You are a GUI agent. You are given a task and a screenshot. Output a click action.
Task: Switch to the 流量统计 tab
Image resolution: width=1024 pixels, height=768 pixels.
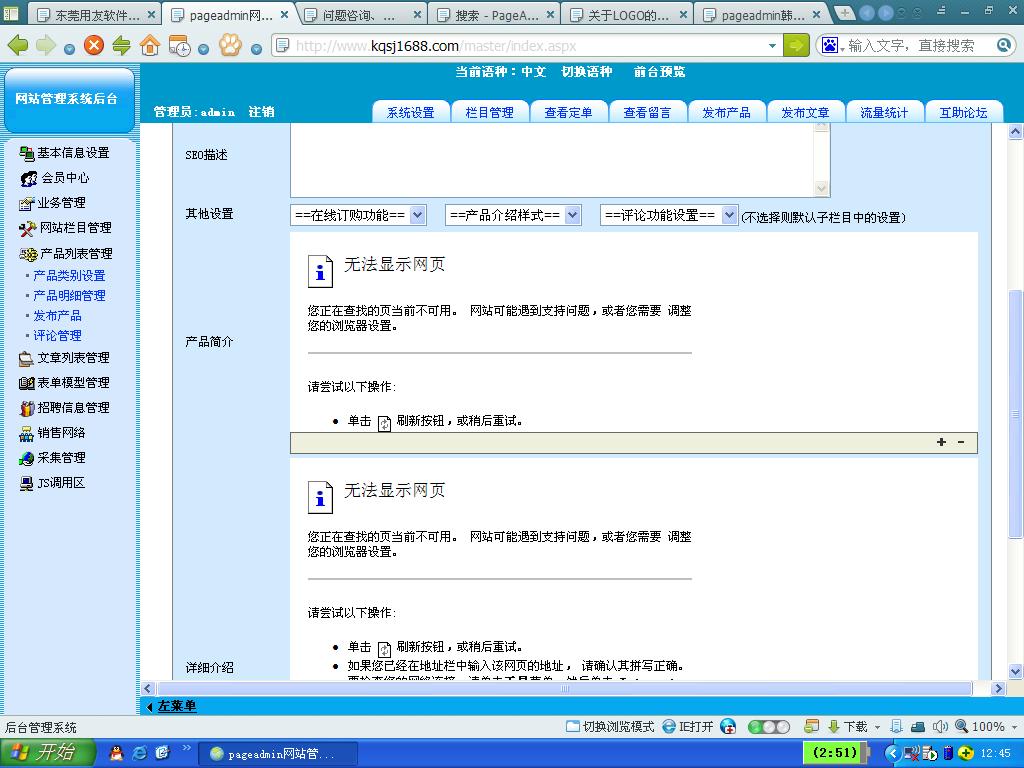click(884, 112)
